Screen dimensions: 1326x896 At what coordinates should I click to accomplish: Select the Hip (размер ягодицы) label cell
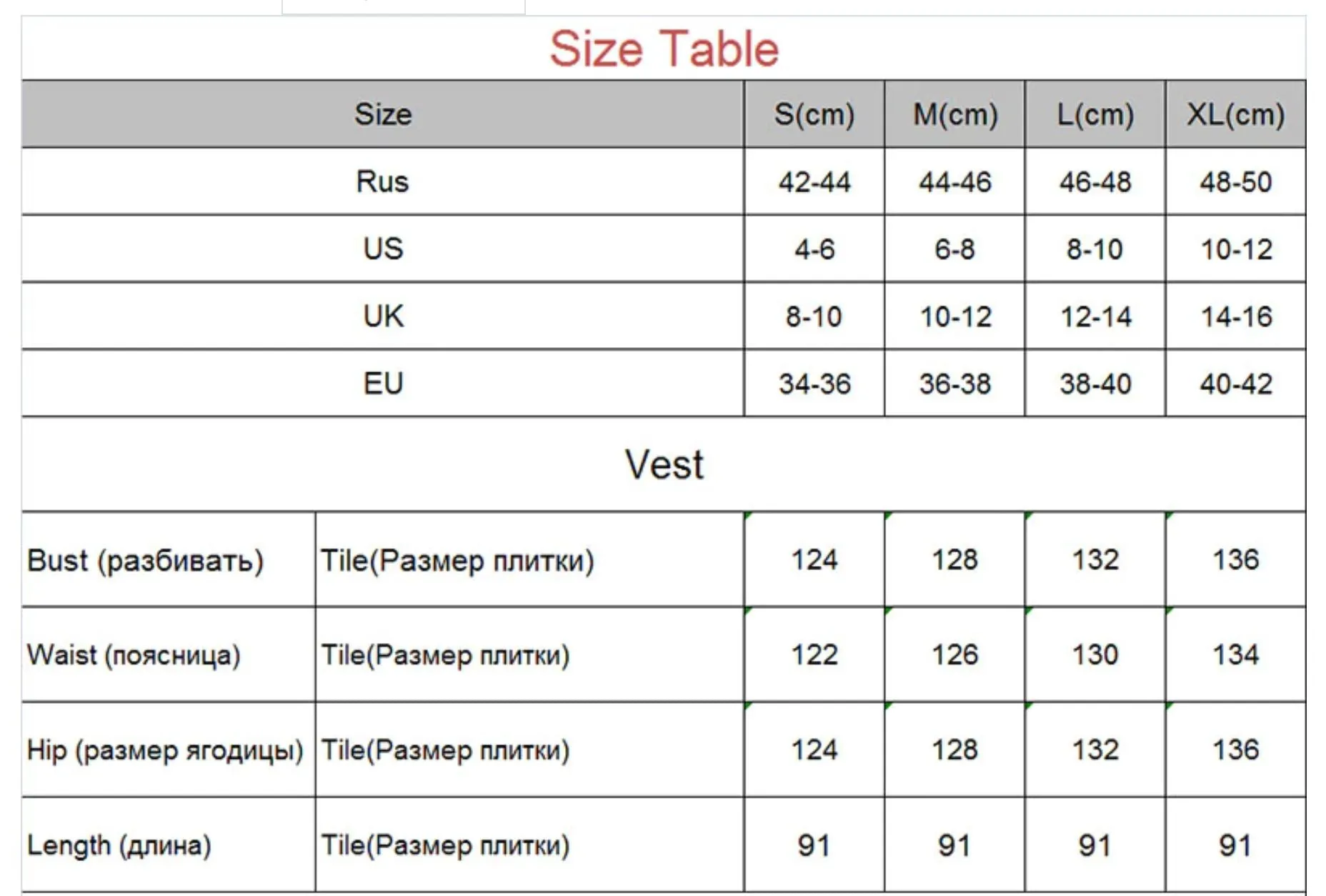[169, 750]
